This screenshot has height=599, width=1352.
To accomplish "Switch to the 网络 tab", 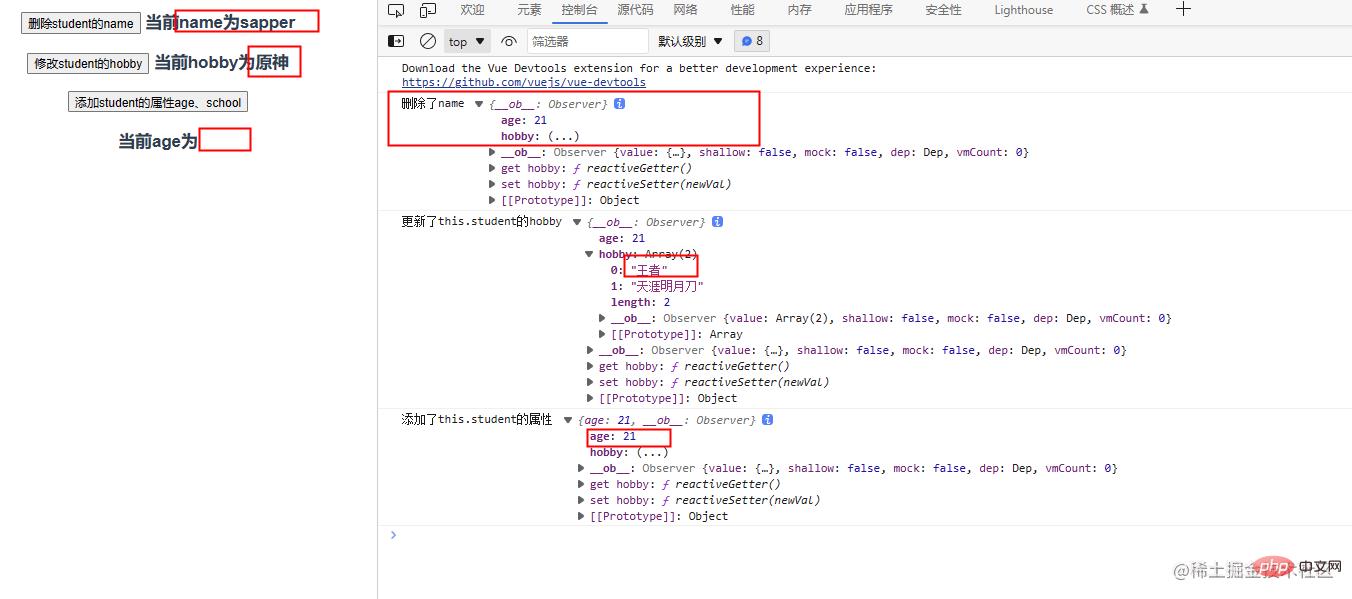I will point(685,10).
